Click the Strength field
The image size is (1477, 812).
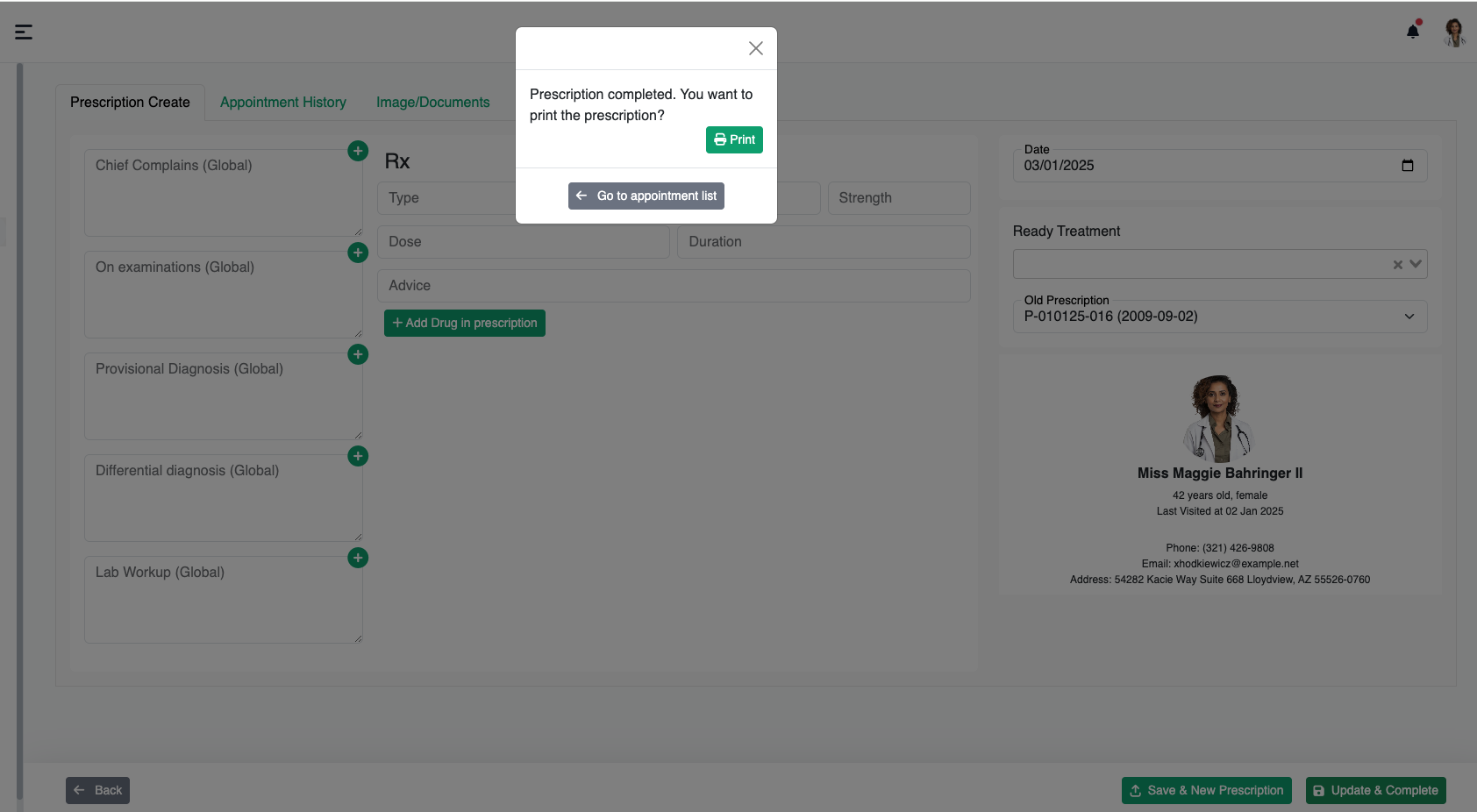(899, 198)
